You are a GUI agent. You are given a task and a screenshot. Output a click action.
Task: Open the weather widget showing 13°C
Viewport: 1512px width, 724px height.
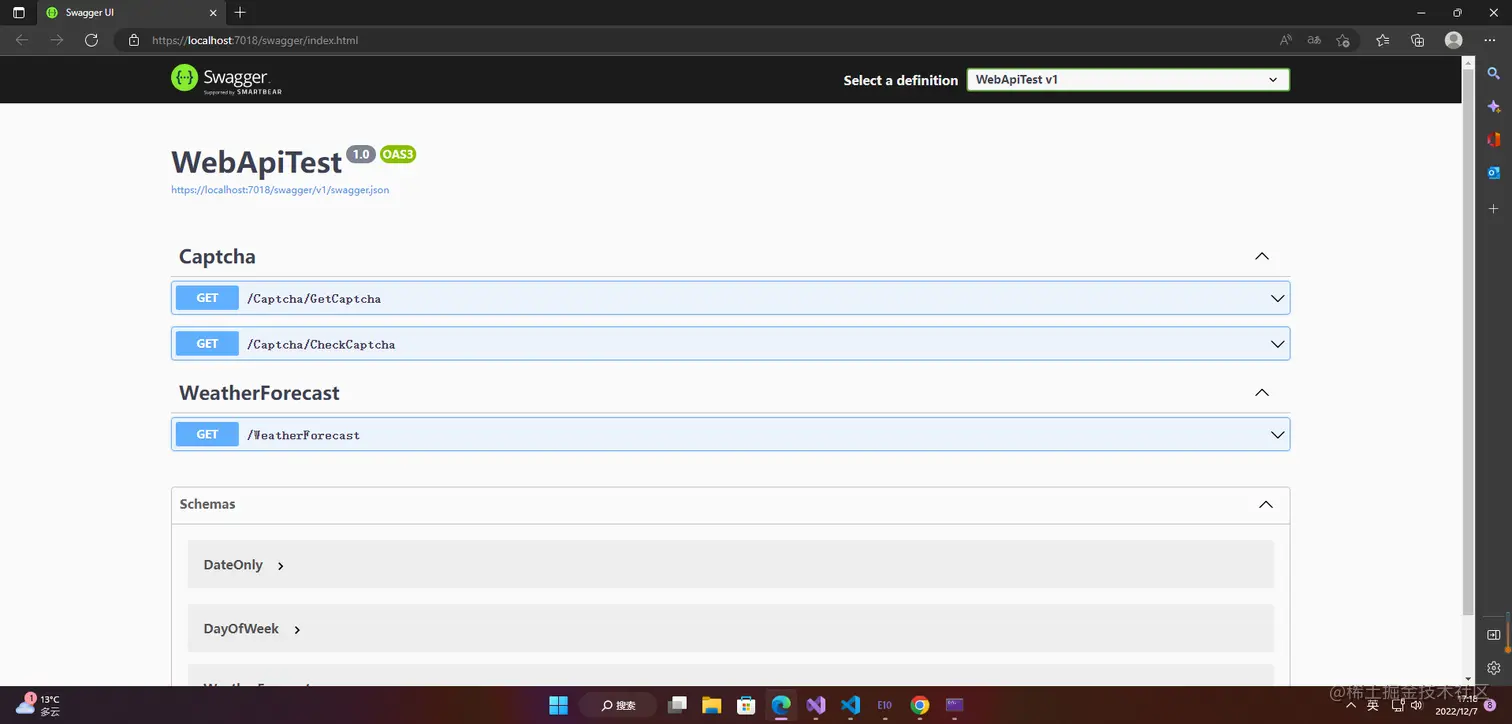[x=38, y=705]
